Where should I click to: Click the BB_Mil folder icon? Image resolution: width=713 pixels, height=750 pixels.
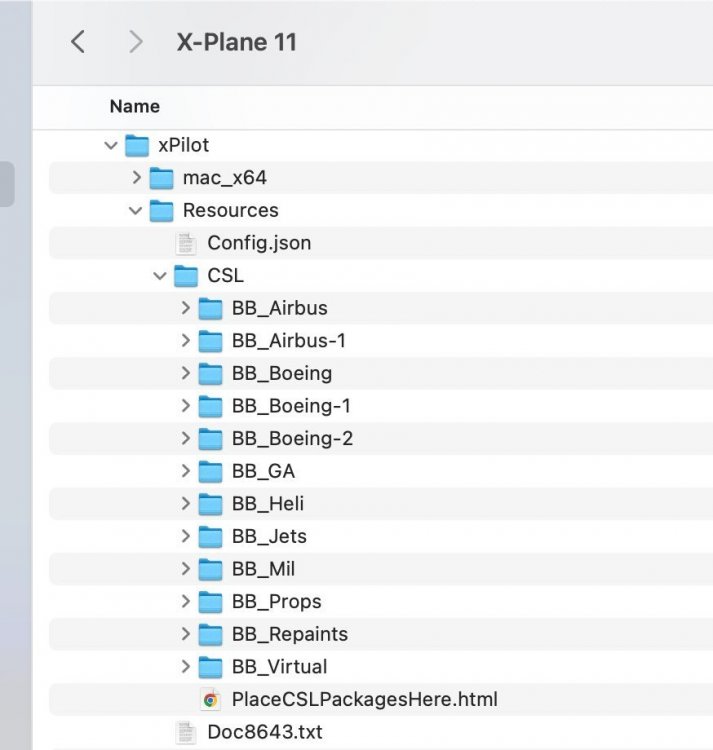(210, 569)
